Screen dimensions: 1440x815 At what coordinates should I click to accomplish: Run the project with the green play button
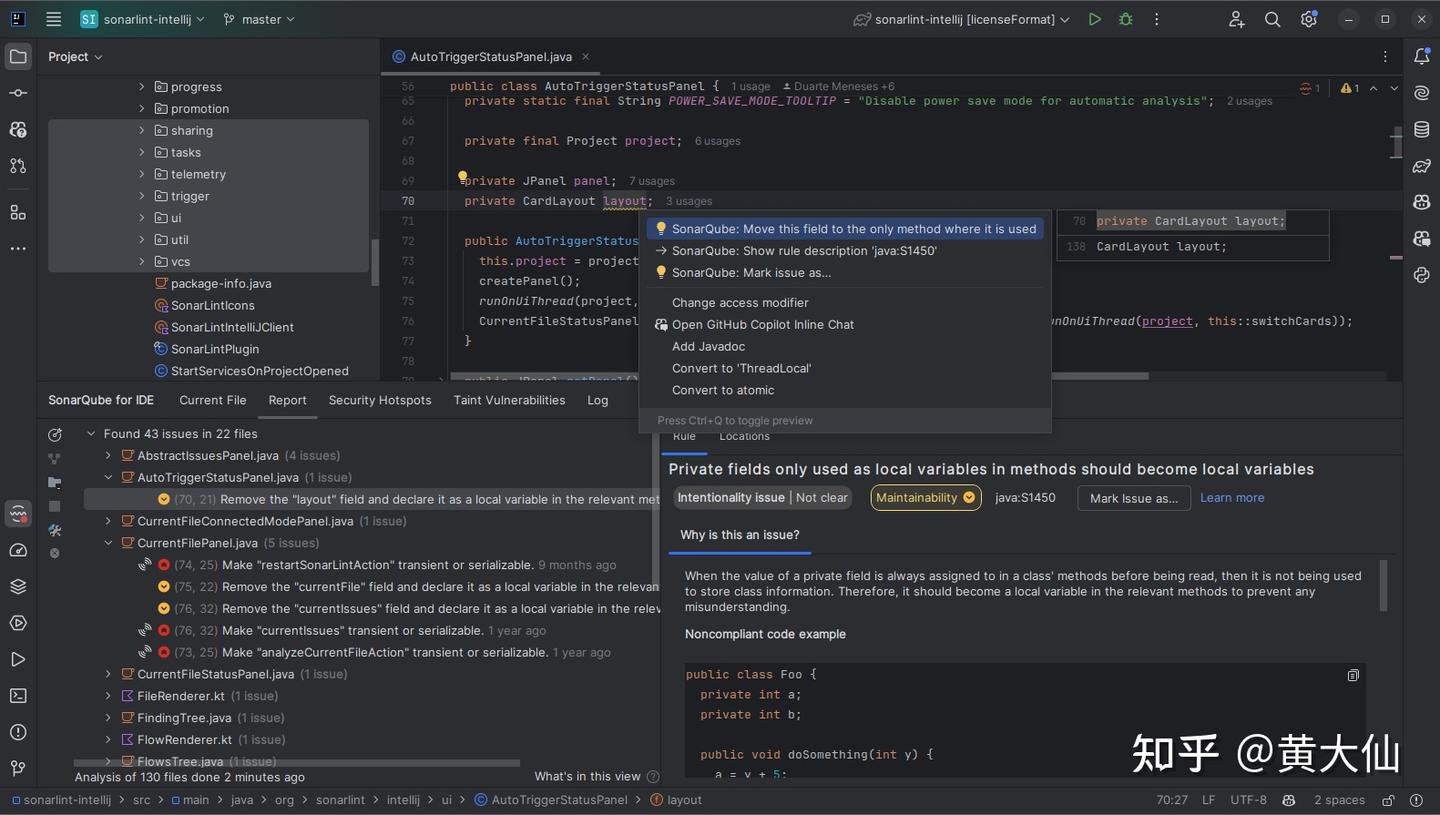point(1095,19)
